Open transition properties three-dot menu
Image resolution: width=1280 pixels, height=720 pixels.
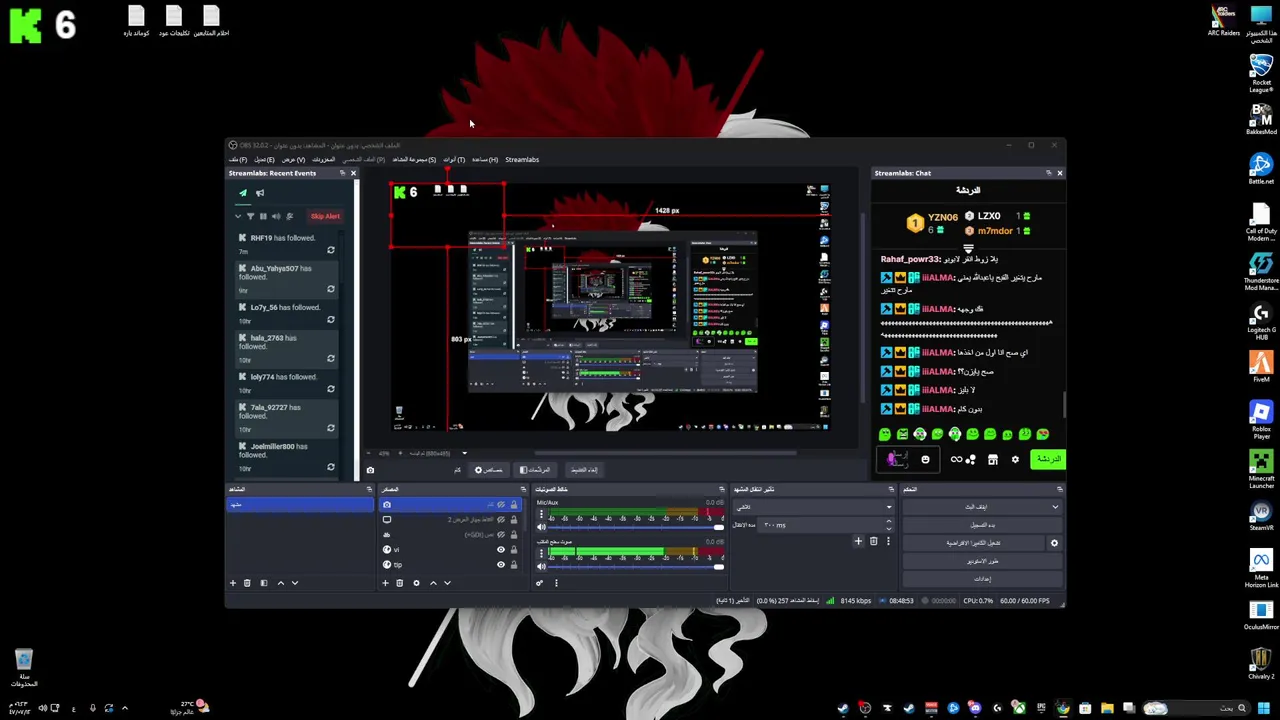(887, 542)
